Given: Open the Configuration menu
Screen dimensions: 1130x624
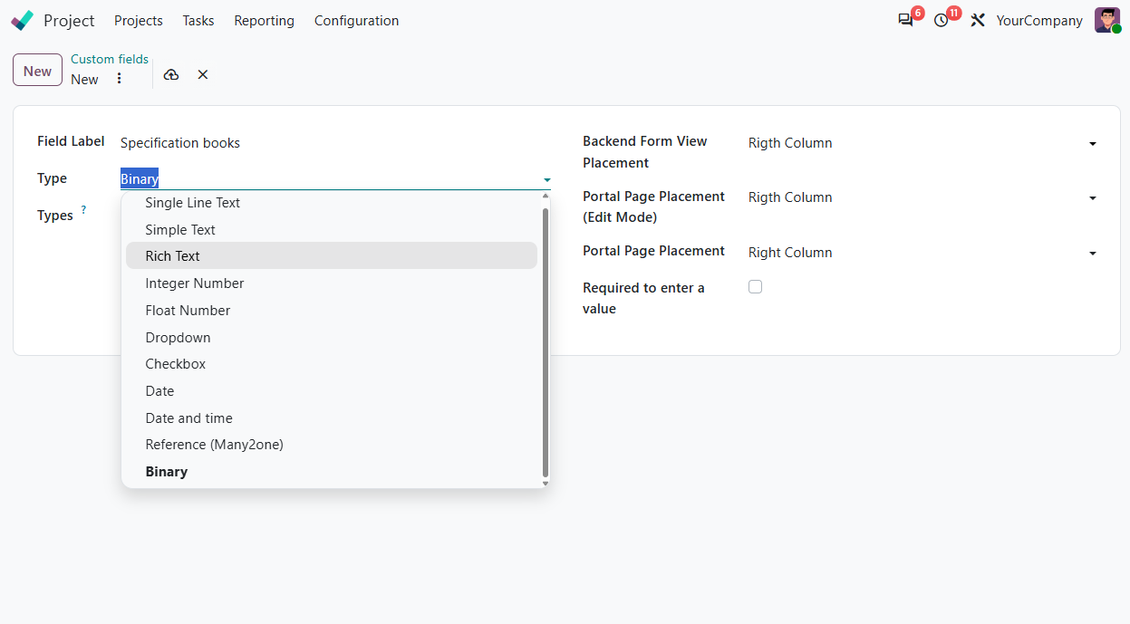Looking at the screenshot, I should click(356, 21).
